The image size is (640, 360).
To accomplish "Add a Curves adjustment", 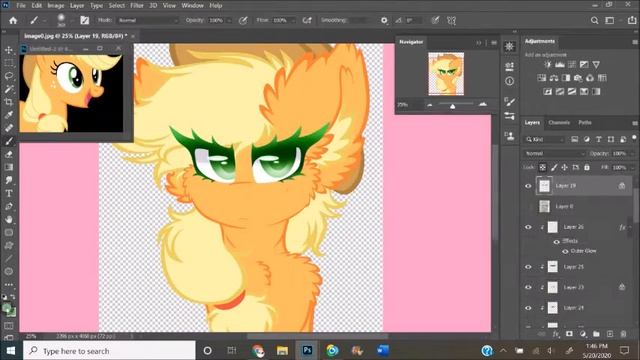I will click(x=572, y=64).
